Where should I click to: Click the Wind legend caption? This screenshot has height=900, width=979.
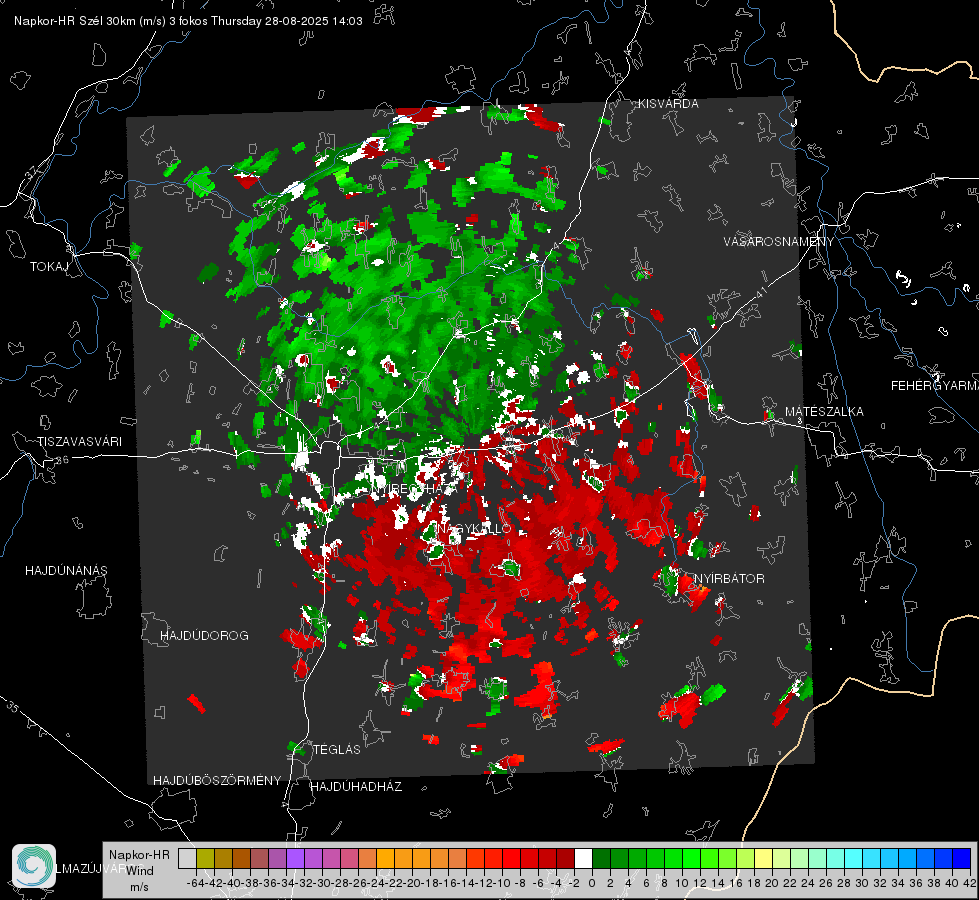click(x=140, y=871)
